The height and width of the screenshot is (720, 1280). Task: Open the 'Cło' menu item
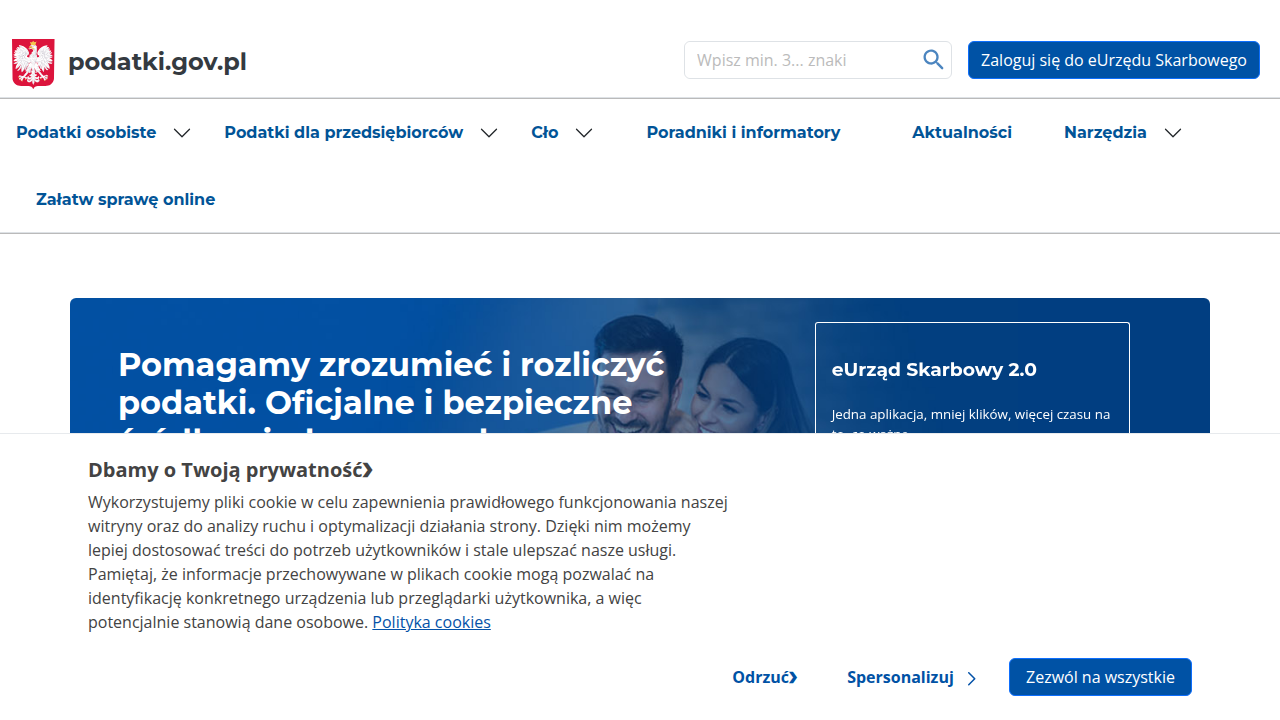coord(545,132)
